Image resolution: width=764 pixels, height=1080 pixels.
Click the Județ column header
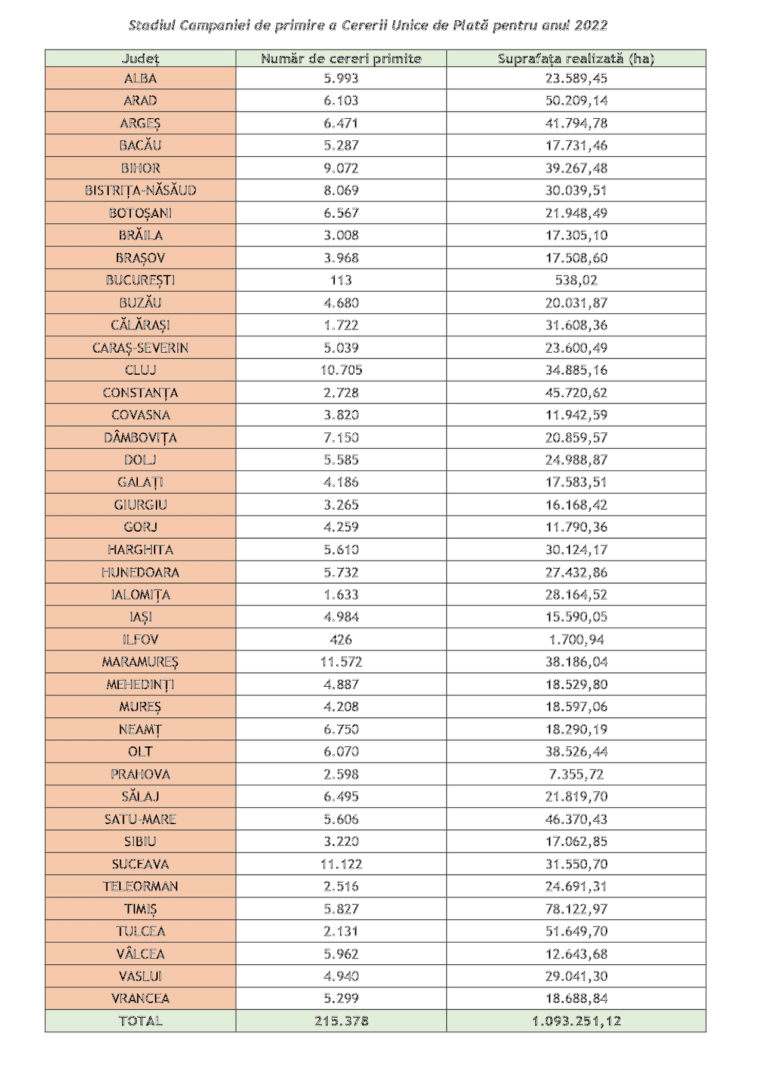(141, 59)
